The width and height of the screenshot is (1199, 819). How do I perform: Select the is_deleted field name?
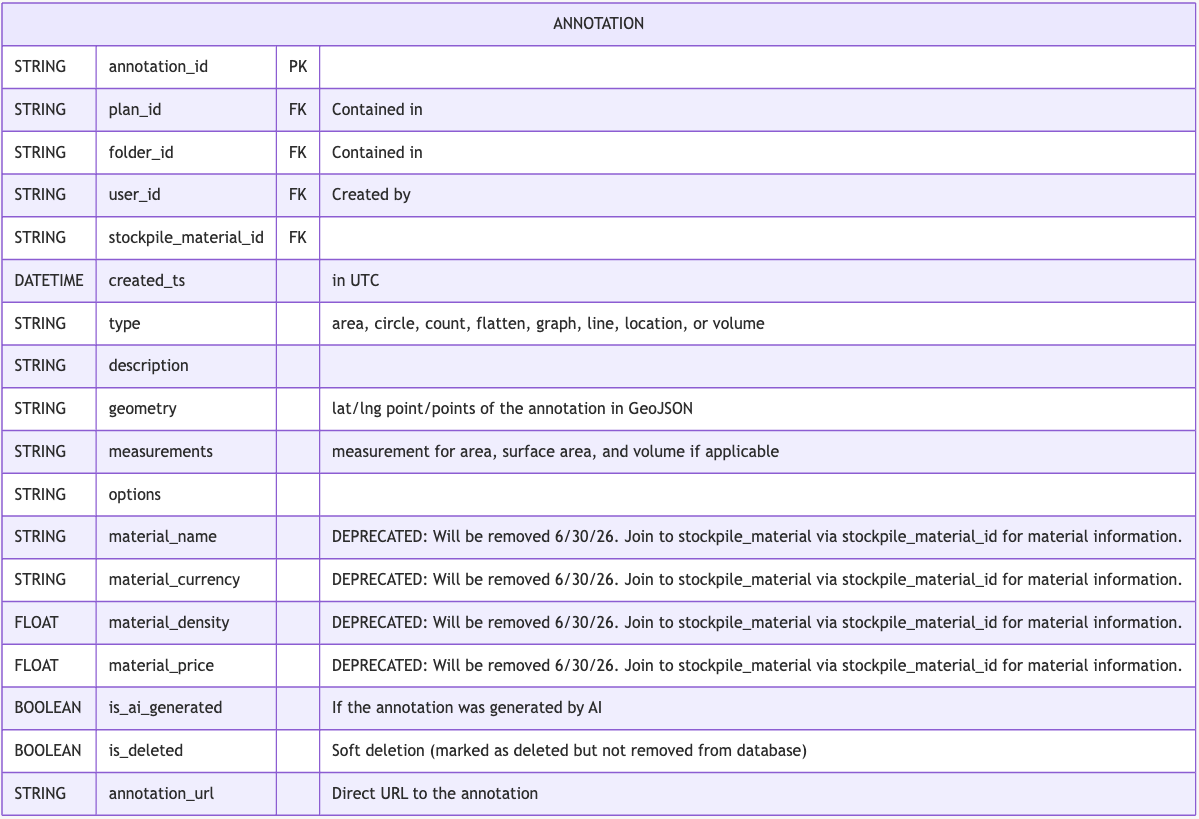coord(145,750)
